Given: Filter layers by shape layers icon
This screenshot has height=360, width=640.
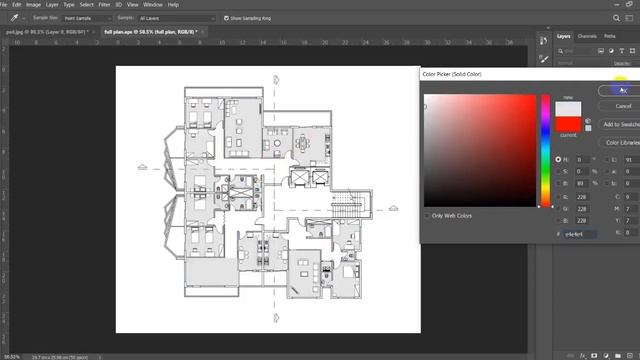Looking at the screenshot, I should tap(632, 51).
